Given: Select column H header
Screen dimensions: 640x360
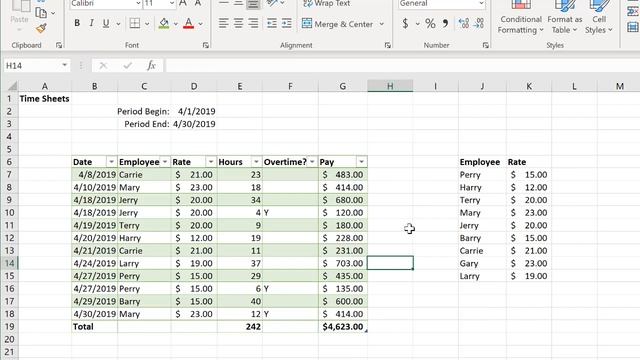Looking at the screenshot, I should coord(390,86).
